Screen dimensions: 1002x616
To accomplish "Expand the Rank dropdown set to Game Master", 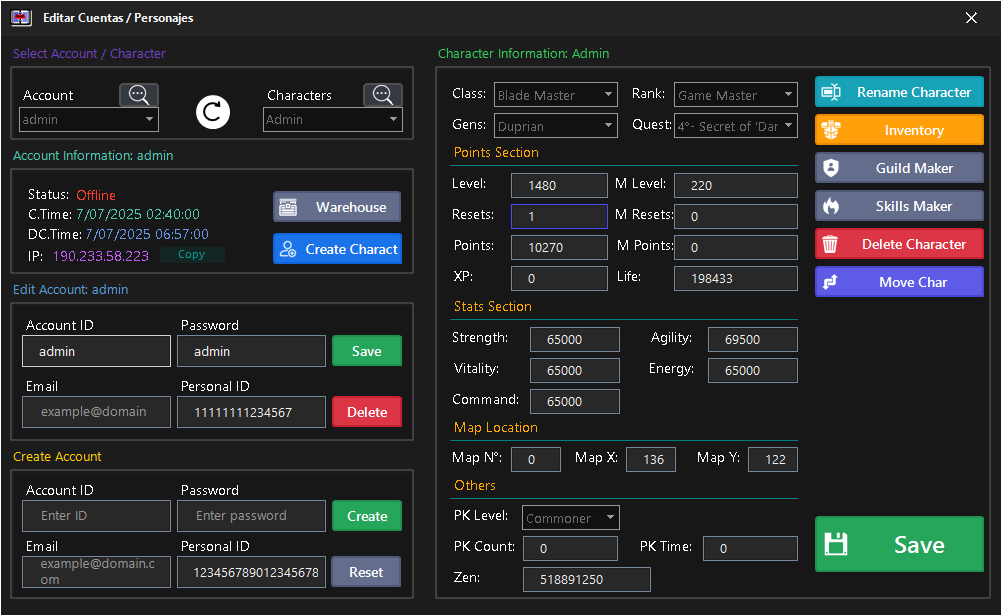I will (x=735, y=95).
